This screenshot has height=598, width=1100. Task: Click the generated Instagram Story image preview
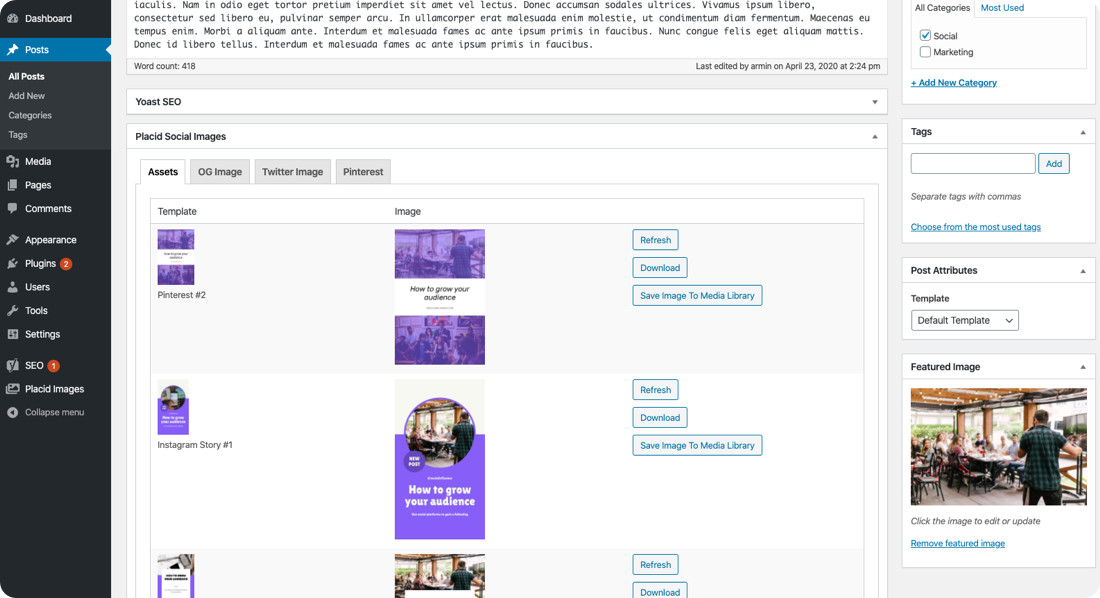coord(440,460)
